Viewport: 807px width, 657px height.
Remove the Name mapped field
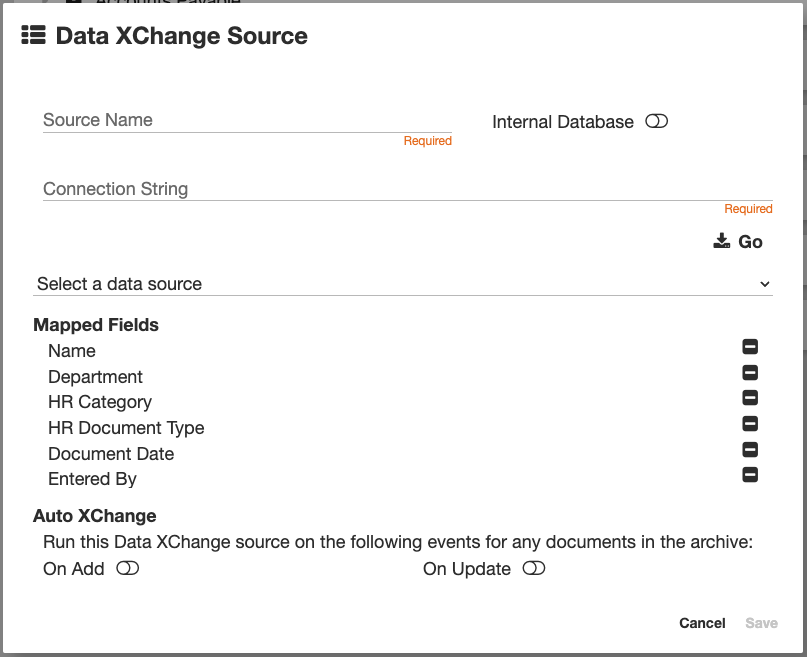tap(750, 347)
